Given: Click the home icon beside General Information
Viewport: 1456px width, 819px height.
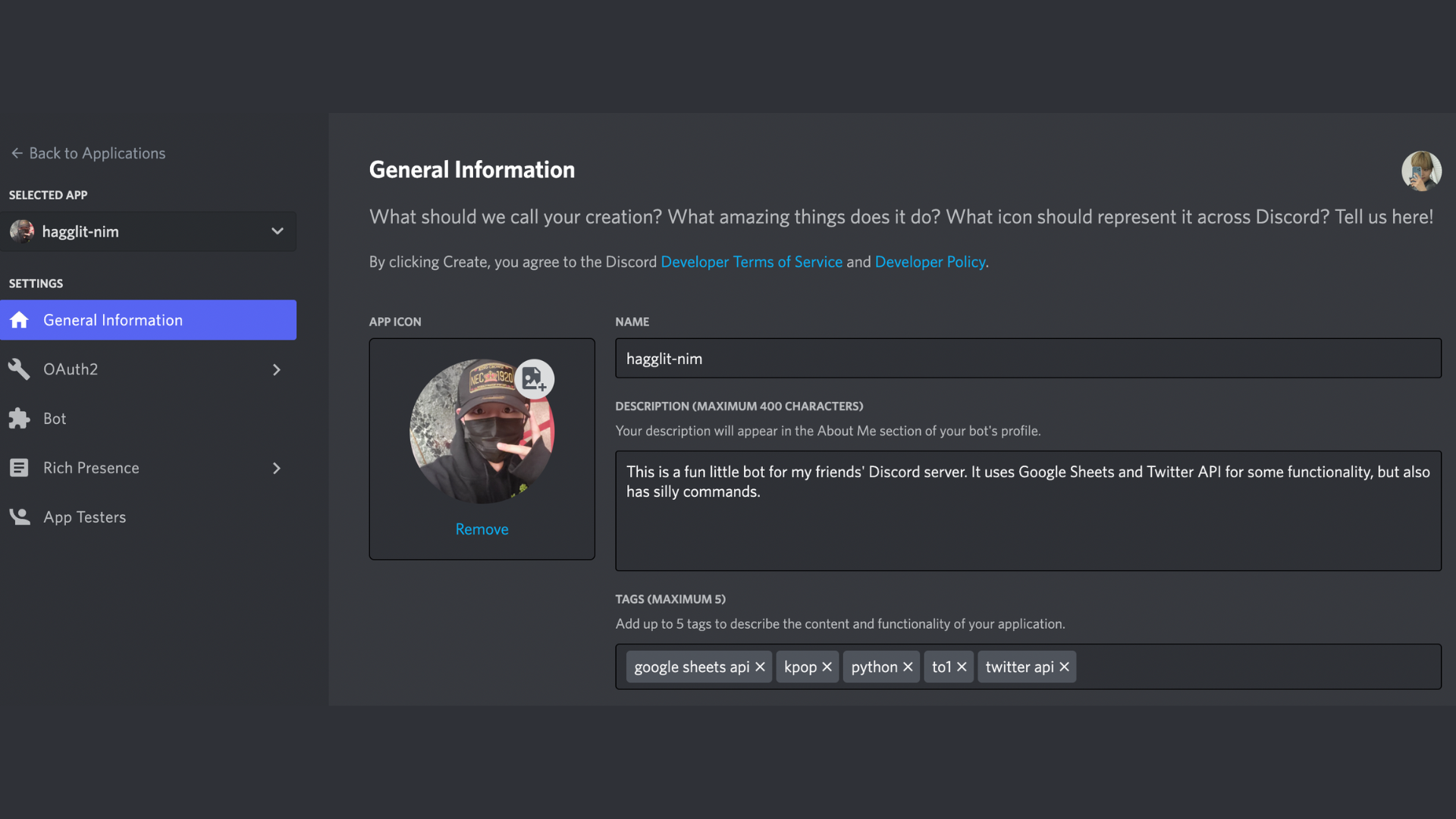Looking at the screenshot, I should pos(19,320).
